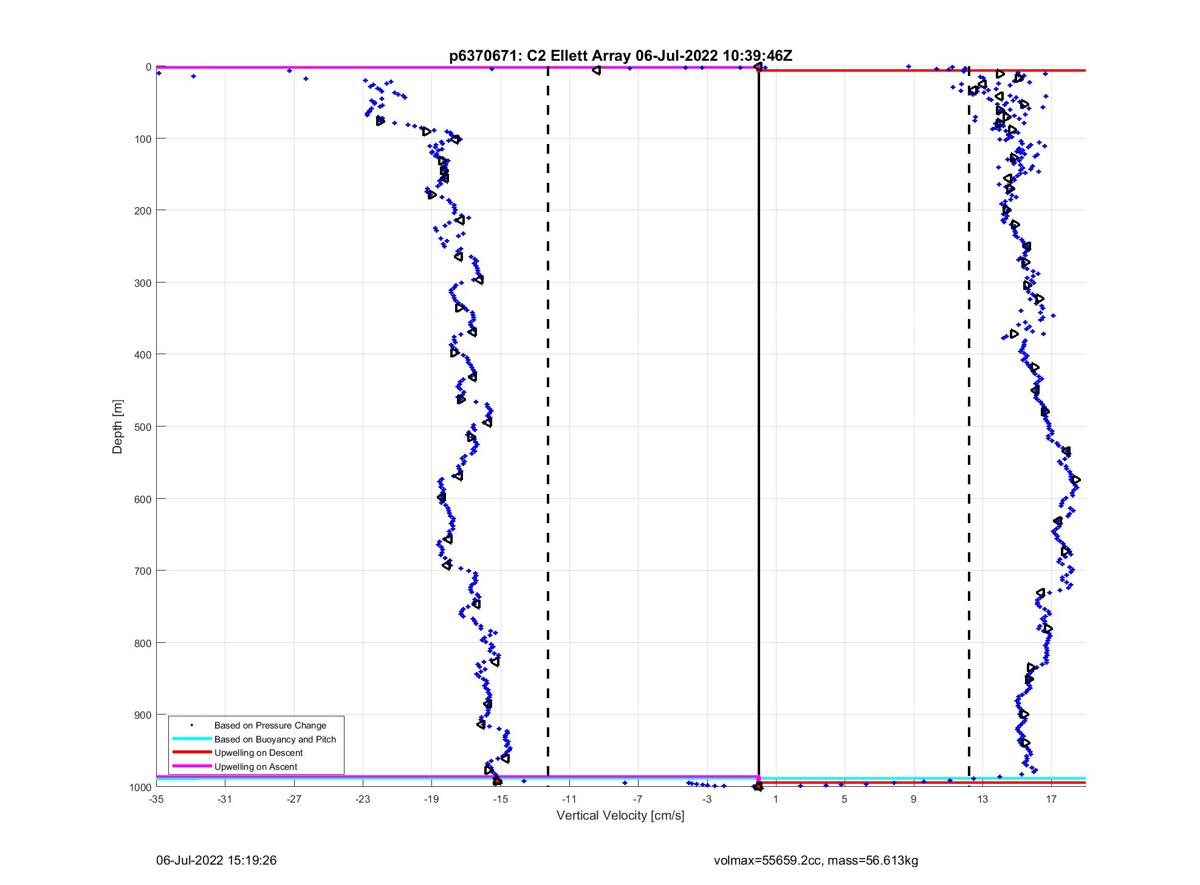Click the x-axis tick label '-7'
The height and width of the screenshot is (885, 1200).
click(x=638, y=799)
